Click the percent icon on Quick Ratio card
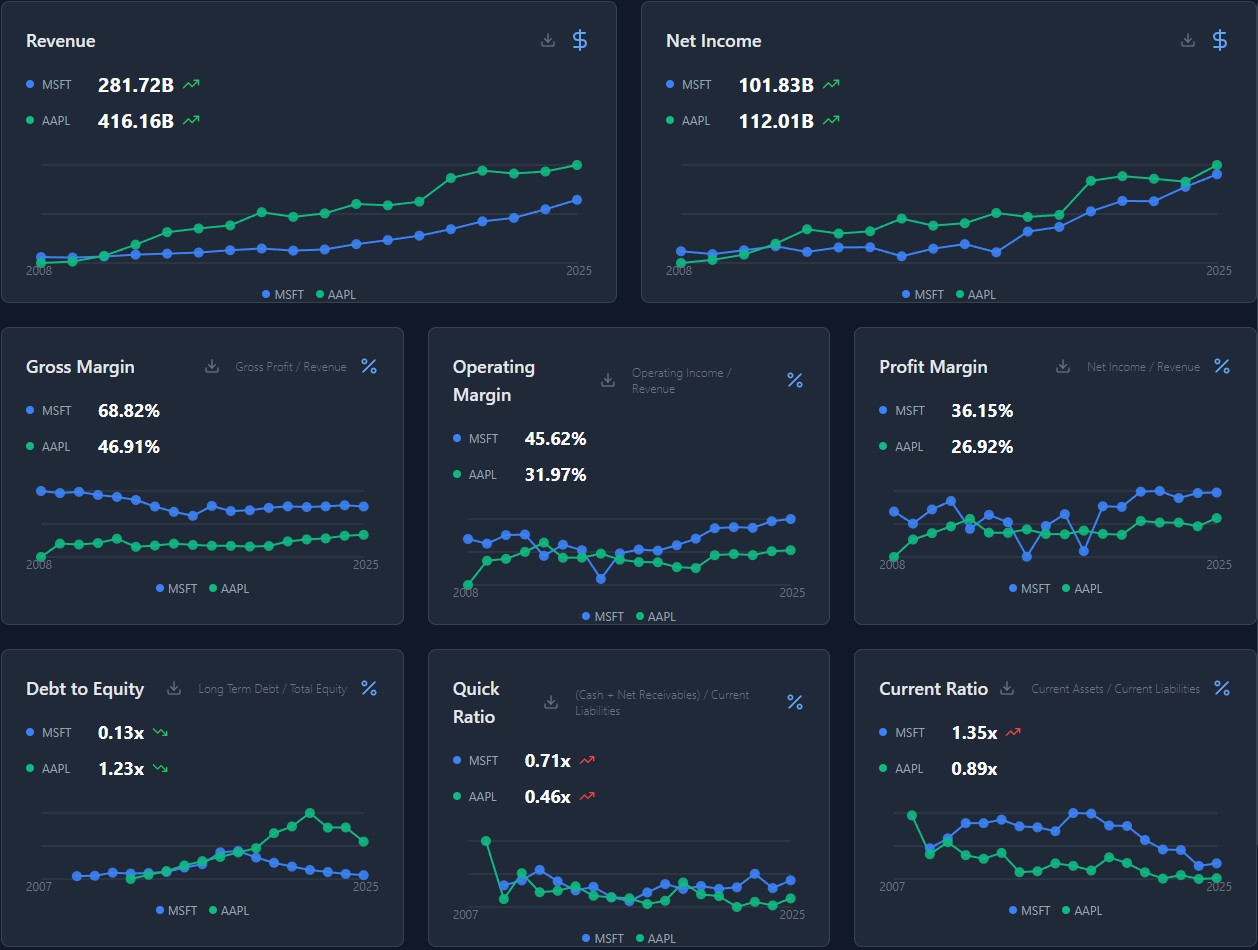 (795, 702)
